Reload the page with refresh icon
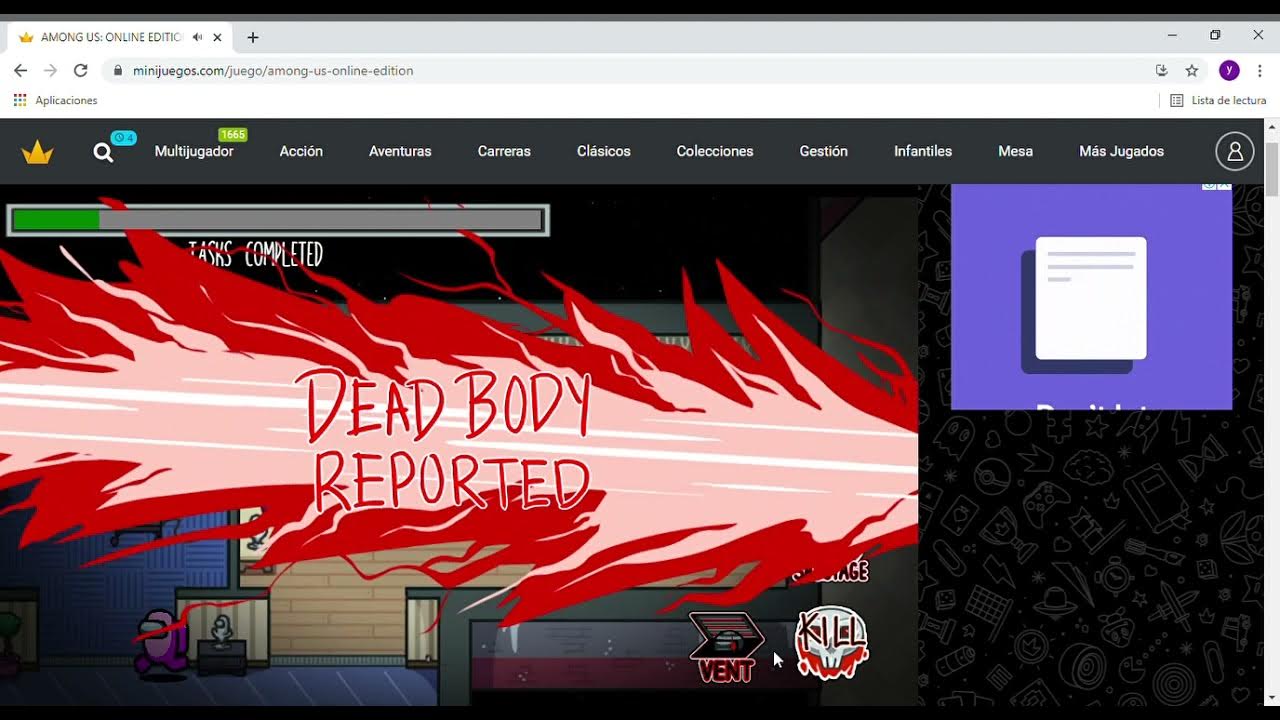The width and height of the screenshot is (1280, 720). click(81, 71)
